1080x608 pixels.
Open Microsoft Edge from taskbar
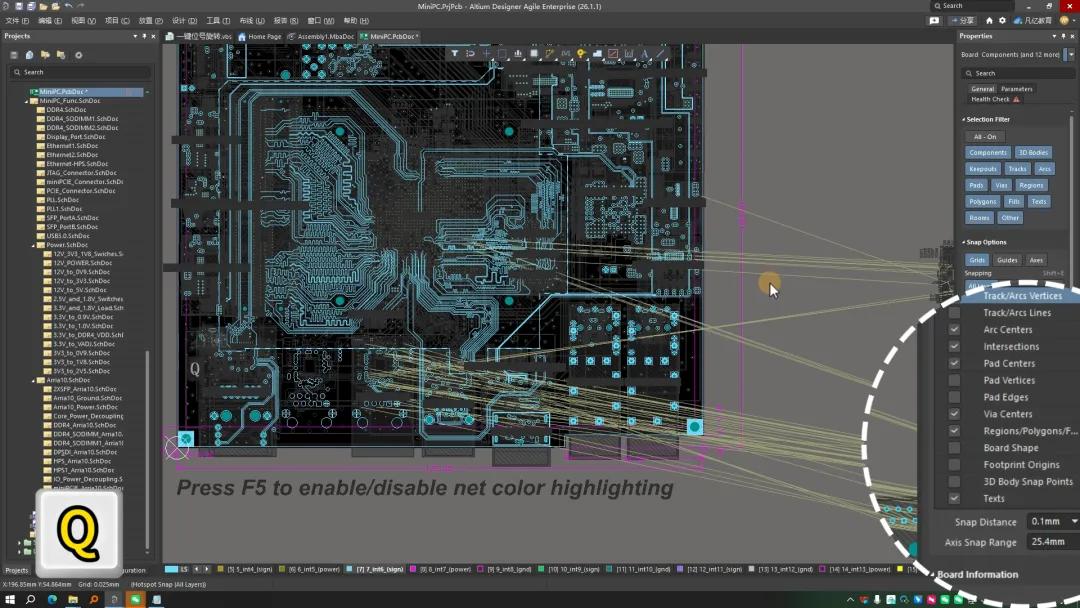tap(52, 600)
